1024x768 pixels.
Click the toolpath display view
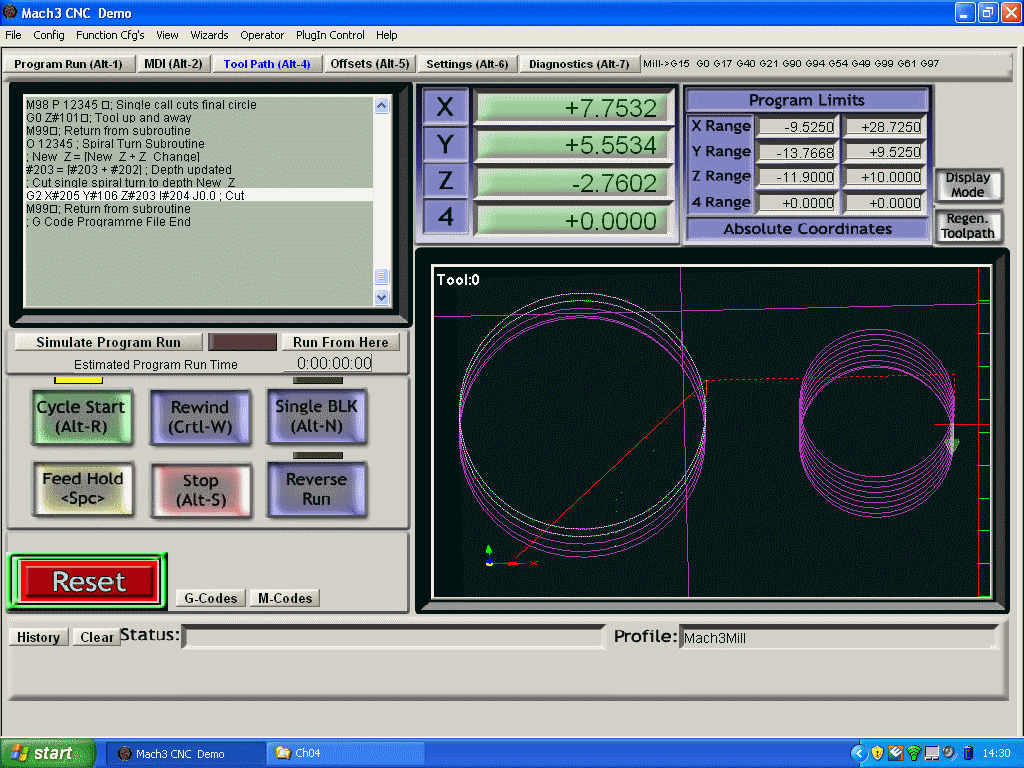point(711,432)
